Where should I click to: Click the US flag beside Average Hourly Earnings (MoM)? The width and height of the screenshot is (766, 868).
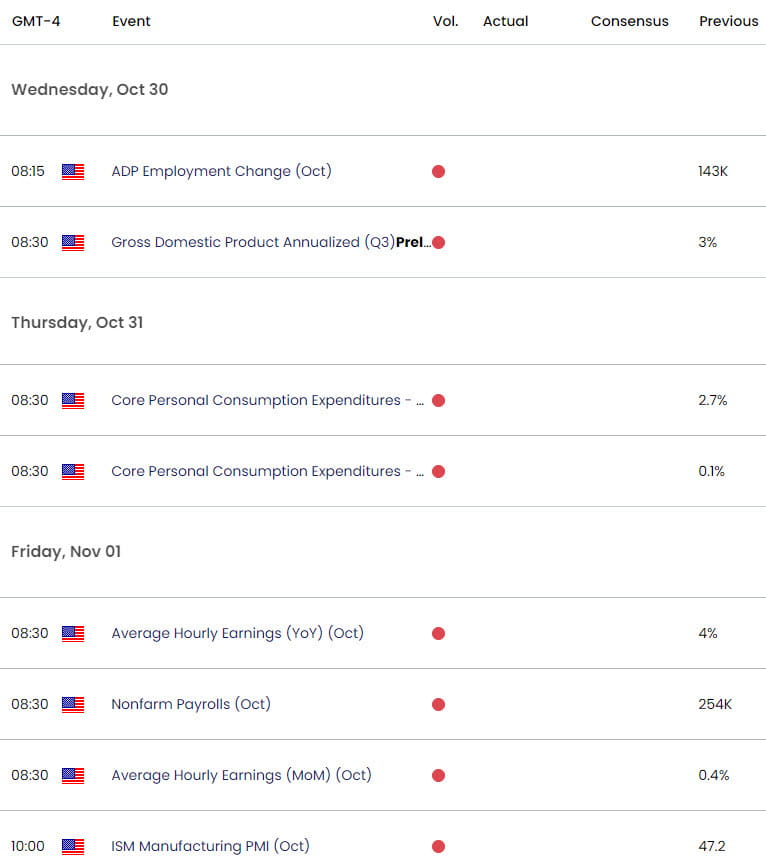(x=72, y=776)
